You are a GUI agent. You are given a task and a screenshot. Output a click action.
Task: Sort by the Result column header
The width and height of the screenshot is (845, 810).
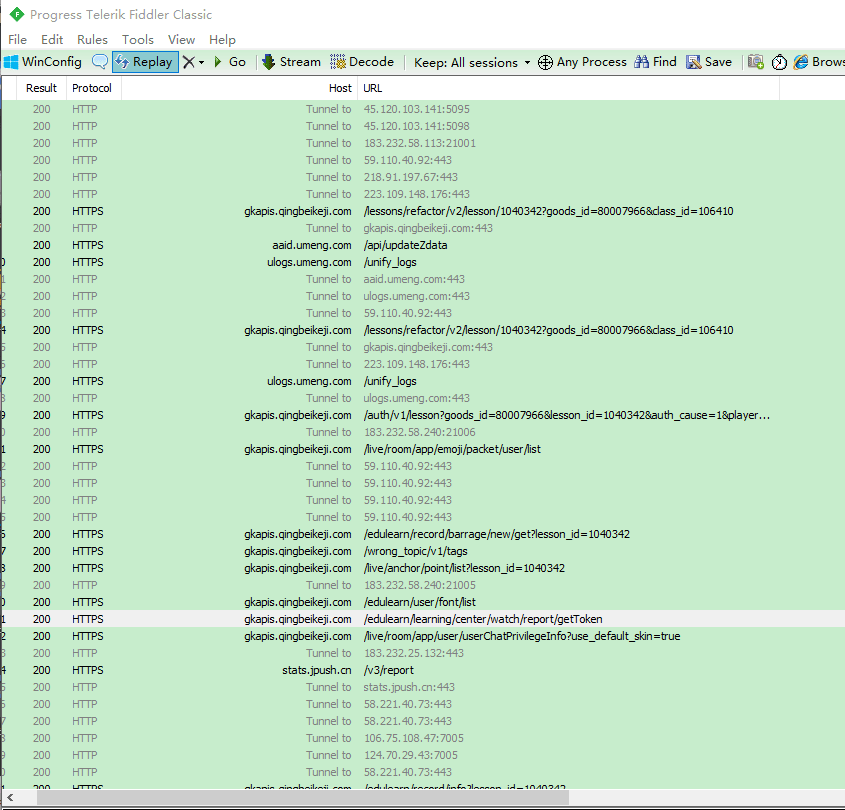pos(41,88)
